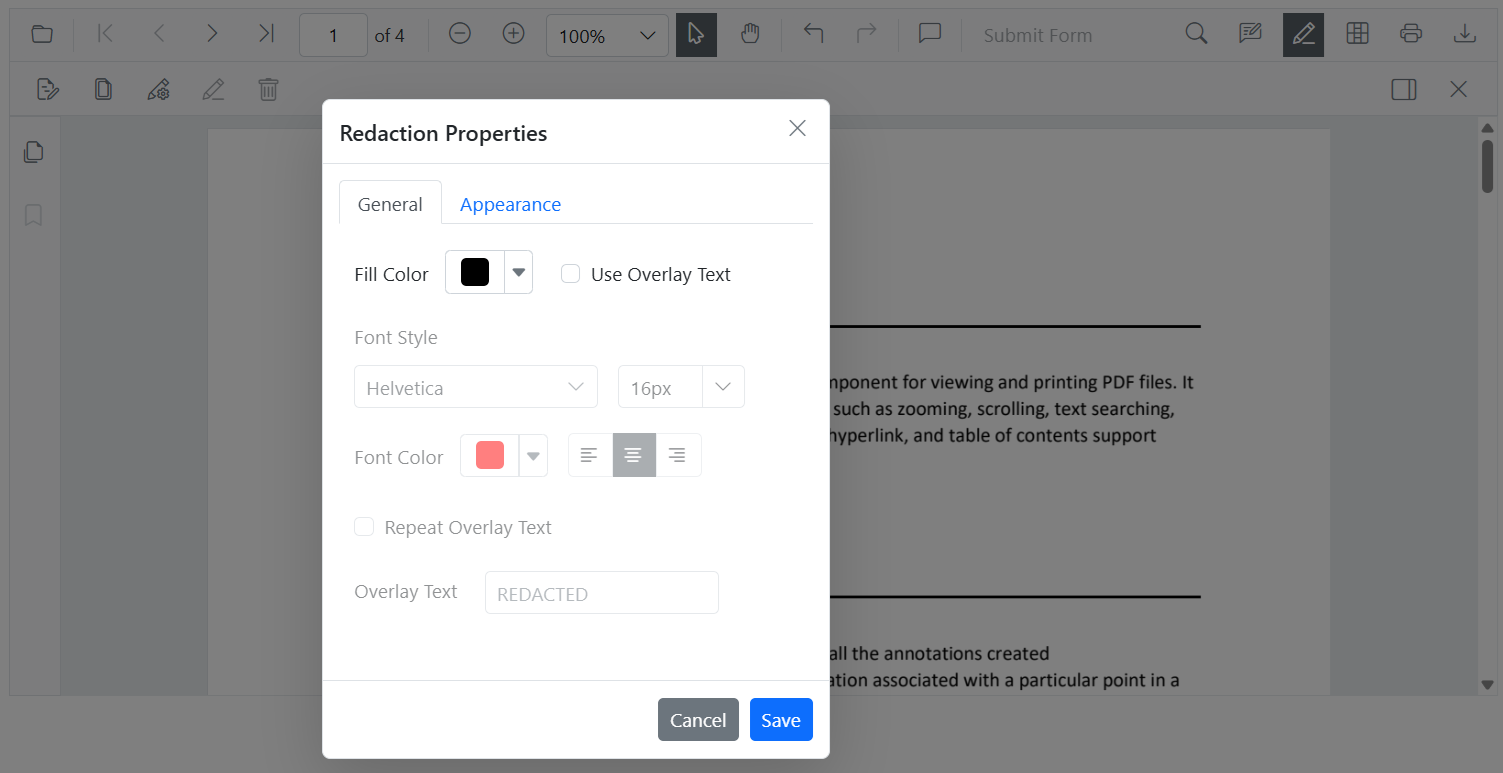This screenshot has height=773, width=1503.
Task: Save the redaction properties
Action: coord(781,719)
